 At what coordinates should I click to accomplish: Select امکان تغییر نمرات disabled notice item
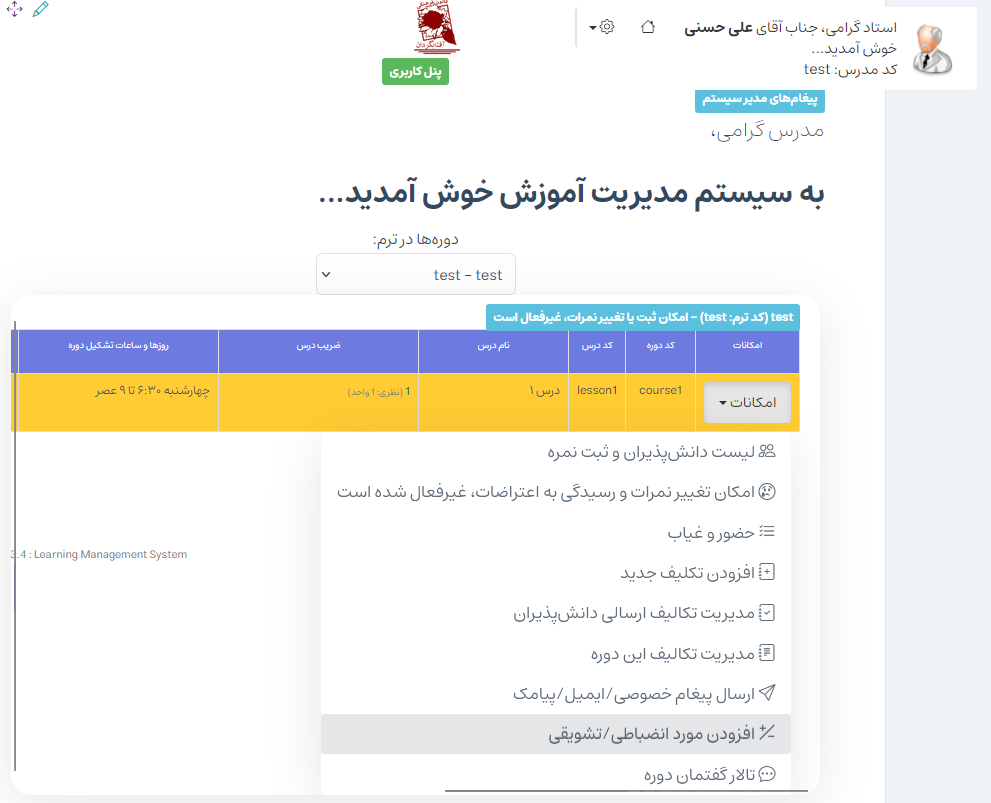[x=556, y=492]
